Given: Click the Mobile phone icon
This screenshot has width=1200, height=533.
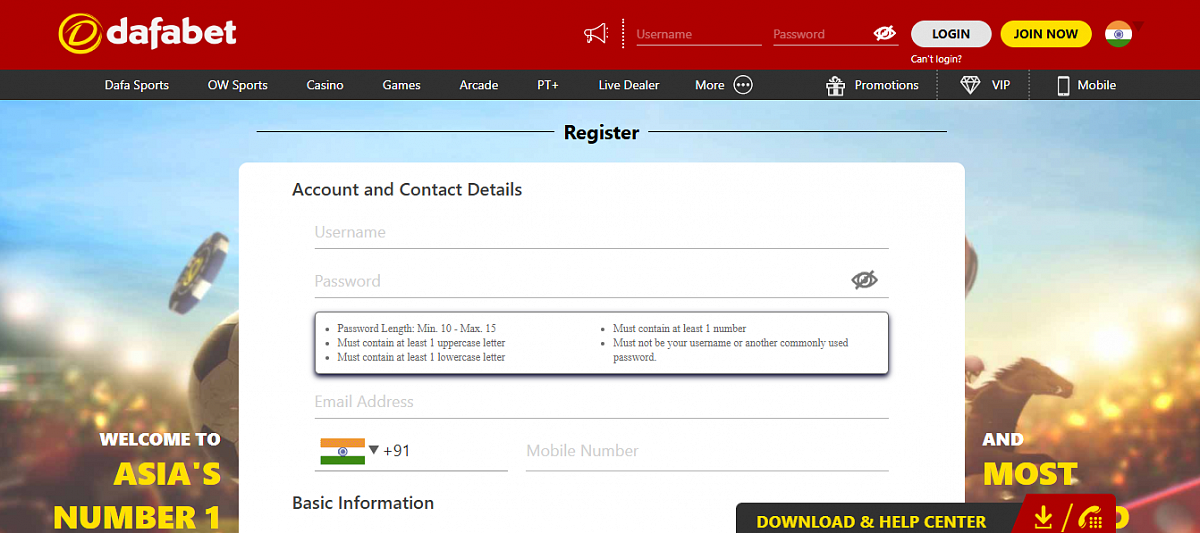Looking at the screenshot, I should click(x=1063, y=85).
